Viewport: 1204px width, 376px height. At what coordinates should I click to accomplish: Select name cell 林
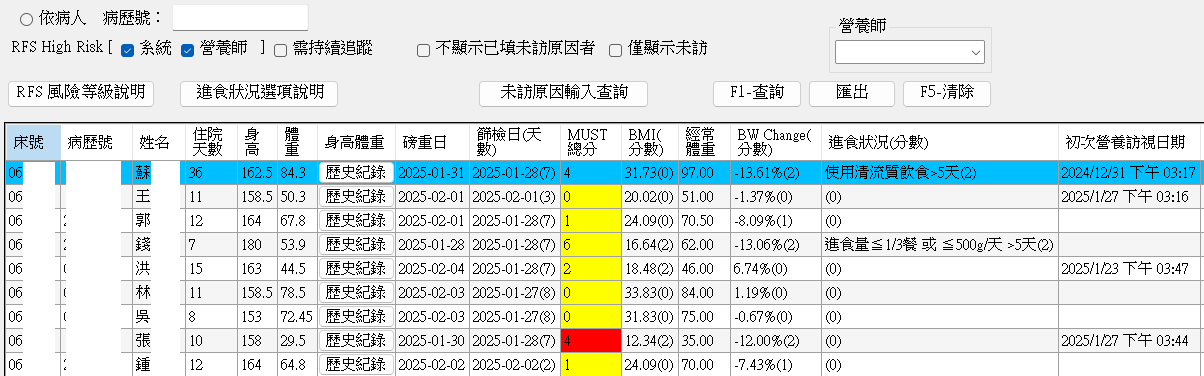[158, 292]
